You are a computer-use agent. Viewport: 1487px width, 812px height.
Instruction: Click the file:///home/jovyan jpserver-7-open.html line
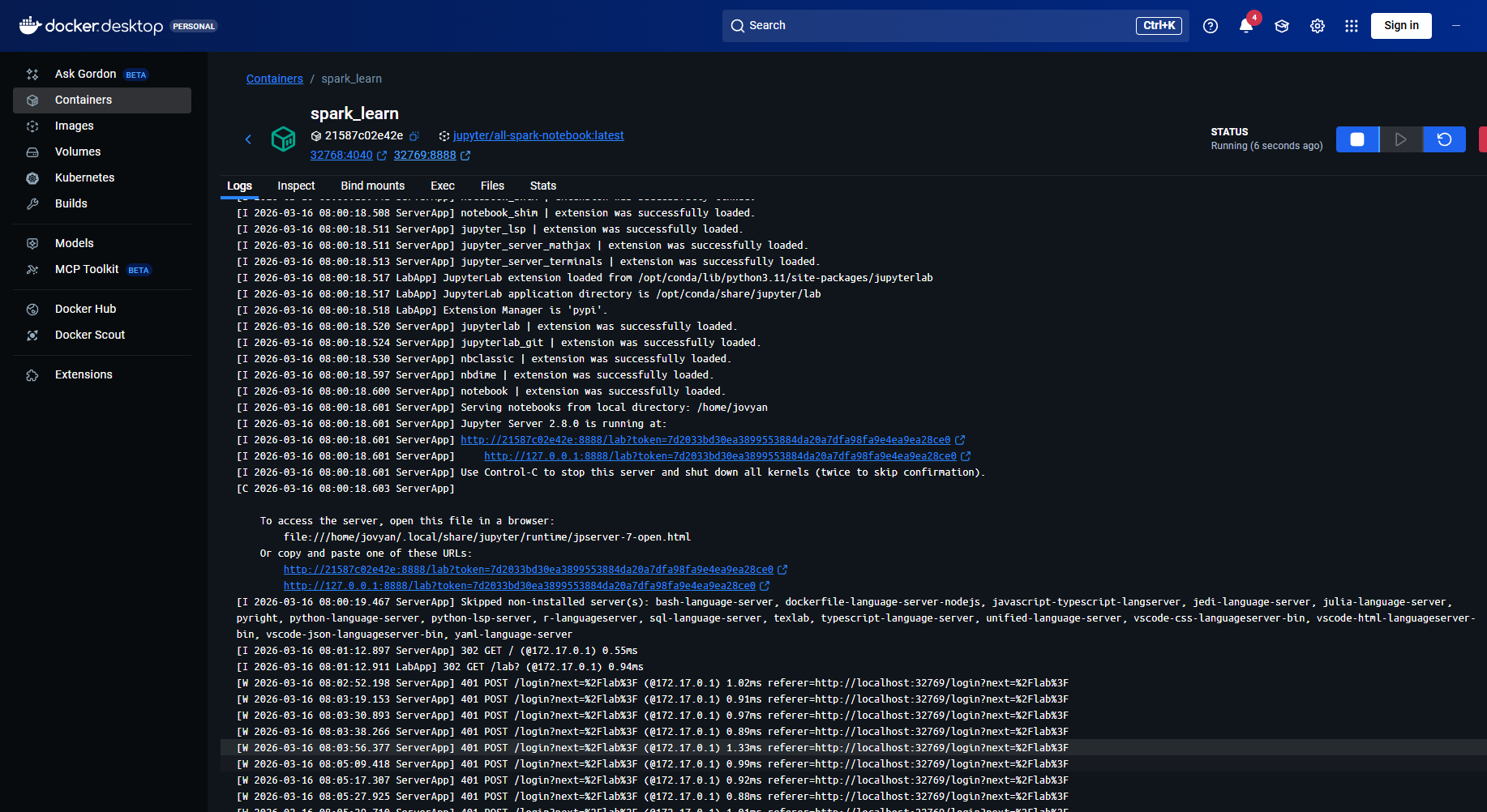[487, 537]
